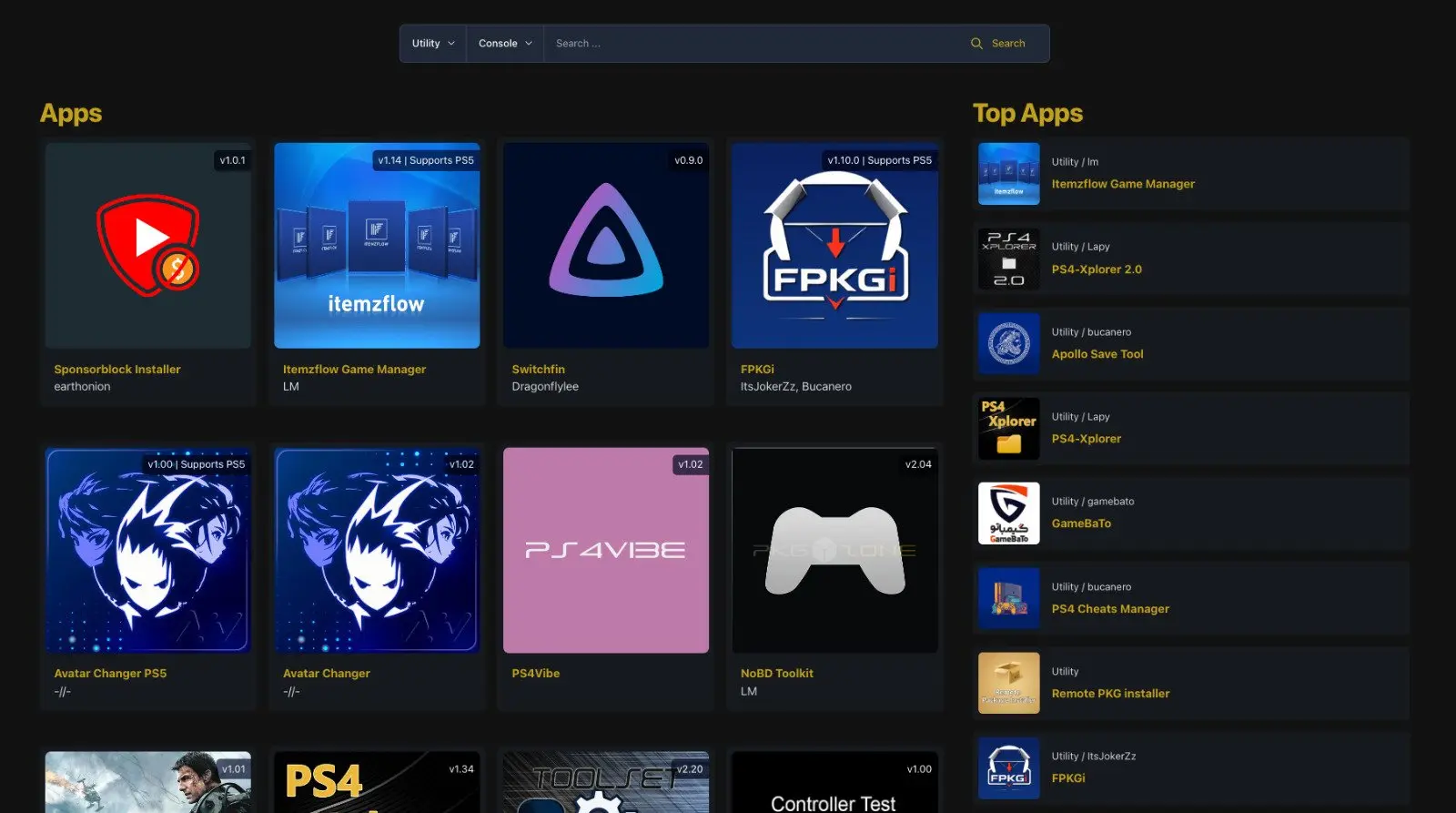This screenshot has width=1456, height=813.
Task: Open the Sponsorblock Installer app thumbnail
Action: pyautogui.click(x=148, y=245)
